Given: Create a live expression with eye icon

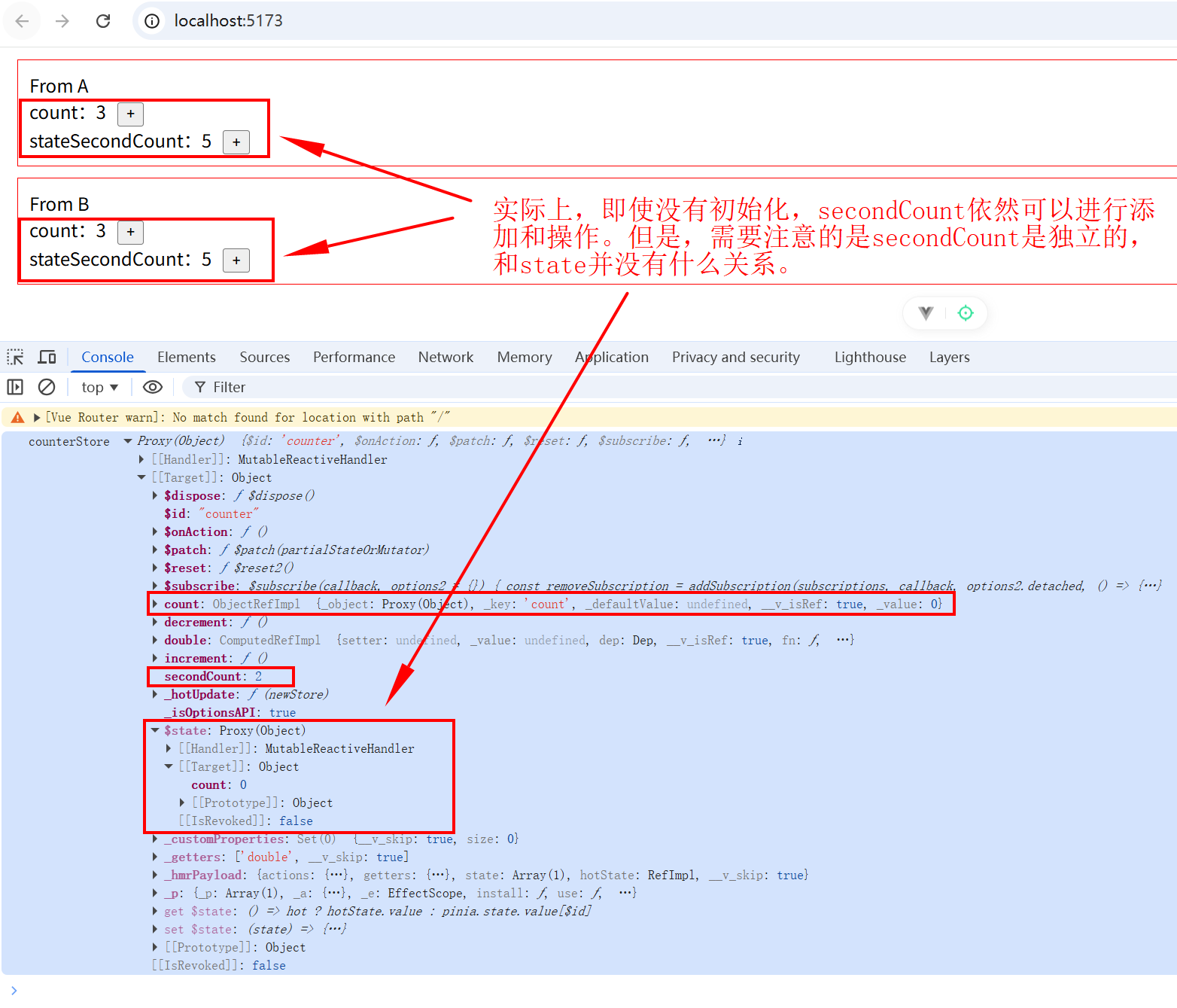Looking at the screenshot, I should 153,387.
